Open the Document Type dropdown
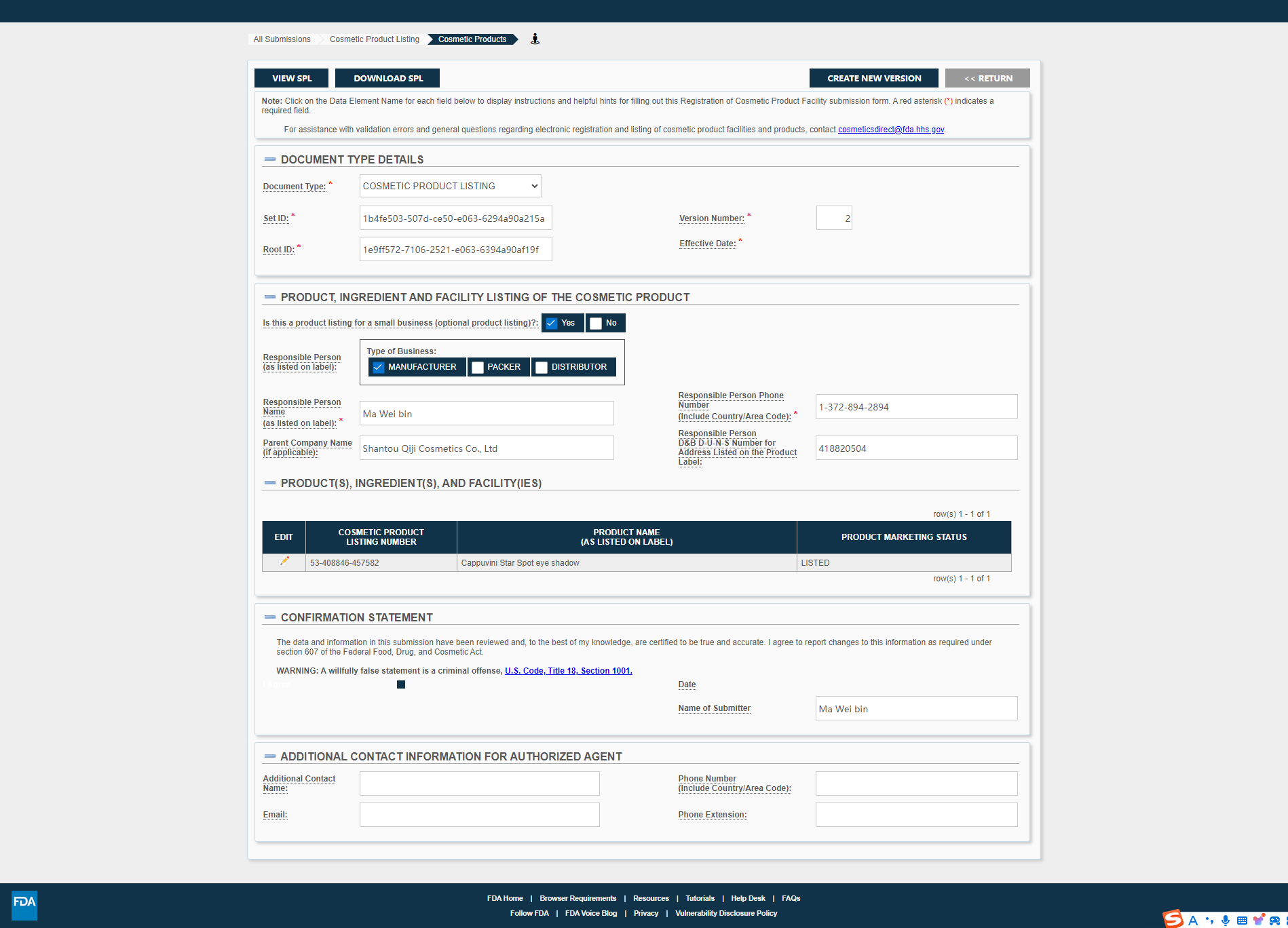This screenshot has width=1288, height=928. click(x=450, y=186)
